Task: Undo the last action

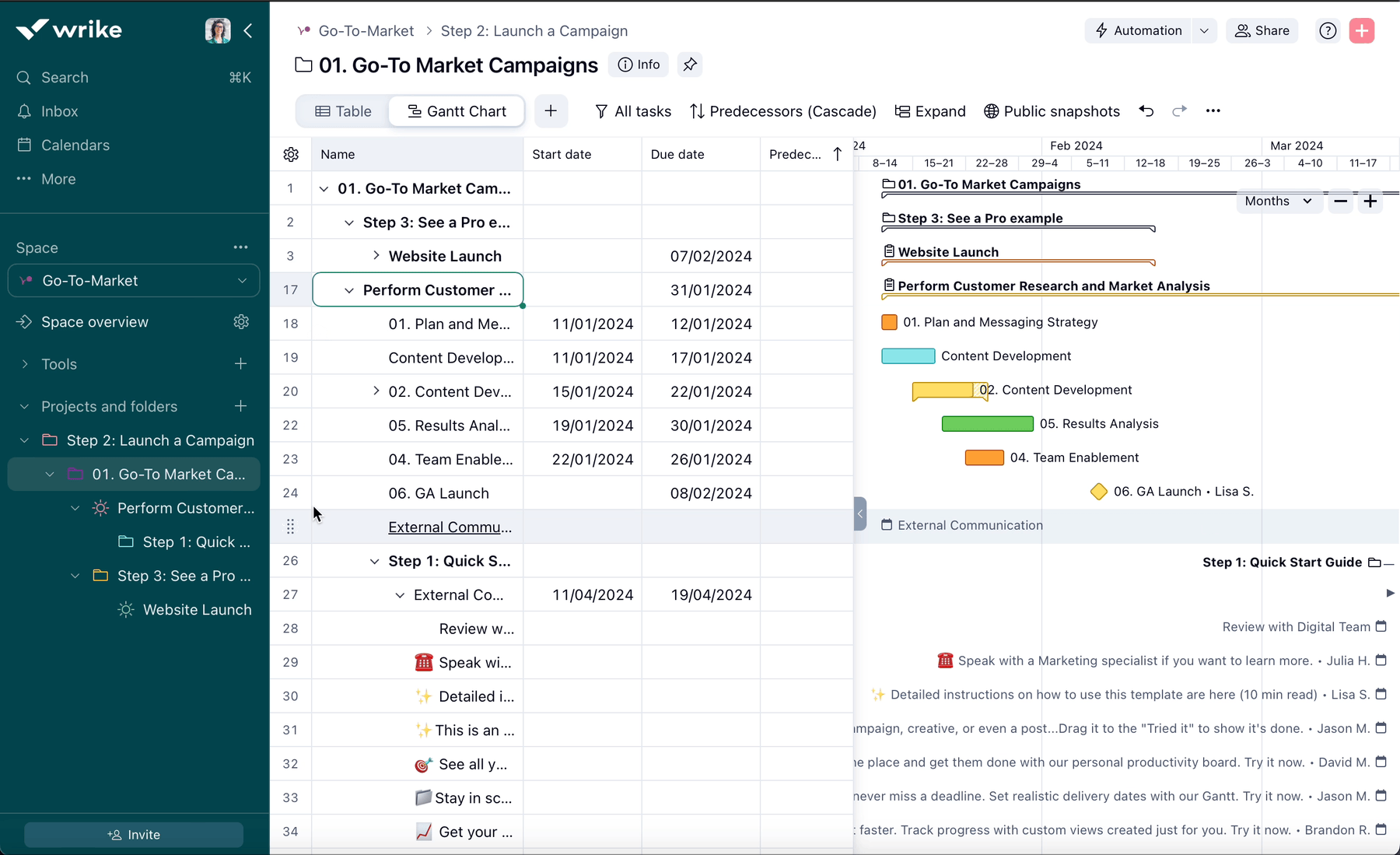Action: tap(1146, 111)
